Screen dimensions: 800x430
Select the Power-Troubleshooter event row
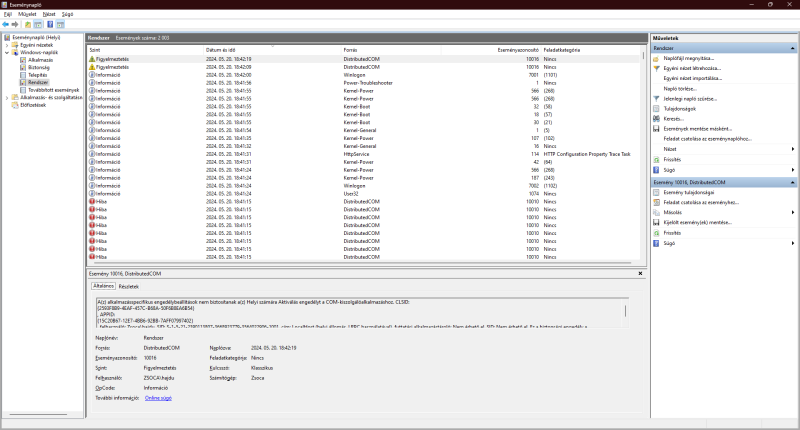click(363, 83)
